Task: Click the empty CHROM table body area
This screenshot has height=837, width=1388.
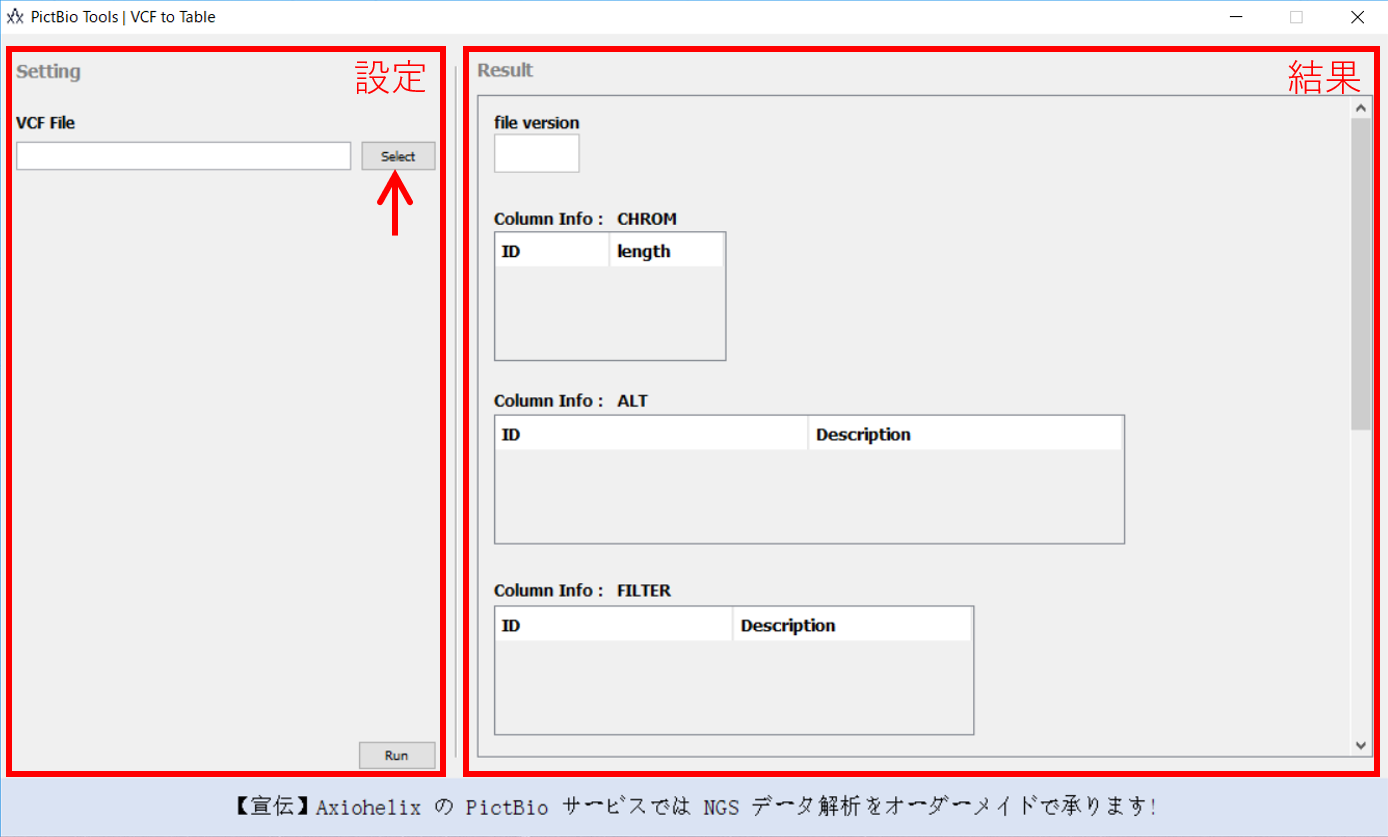Action: [609, 313]
